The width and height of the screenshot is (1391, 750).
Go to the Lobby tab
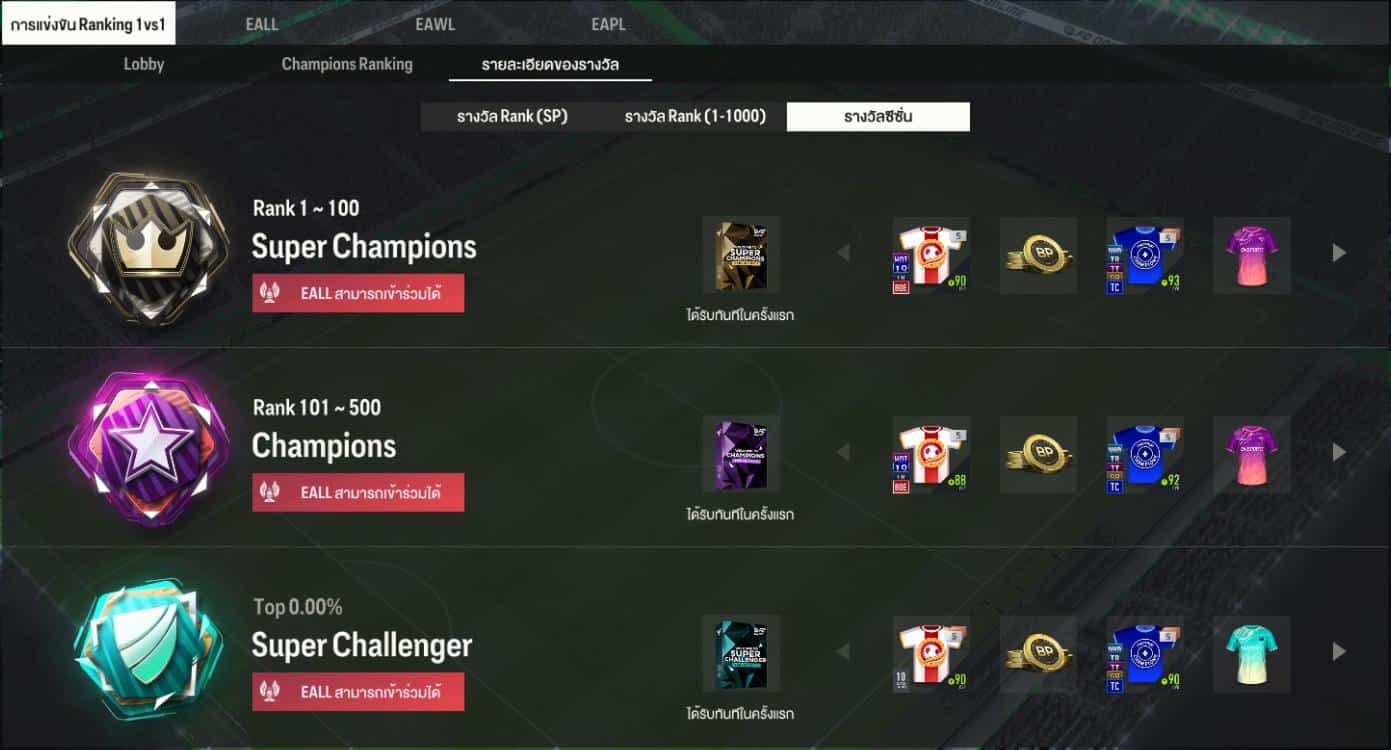click(144, 64)
